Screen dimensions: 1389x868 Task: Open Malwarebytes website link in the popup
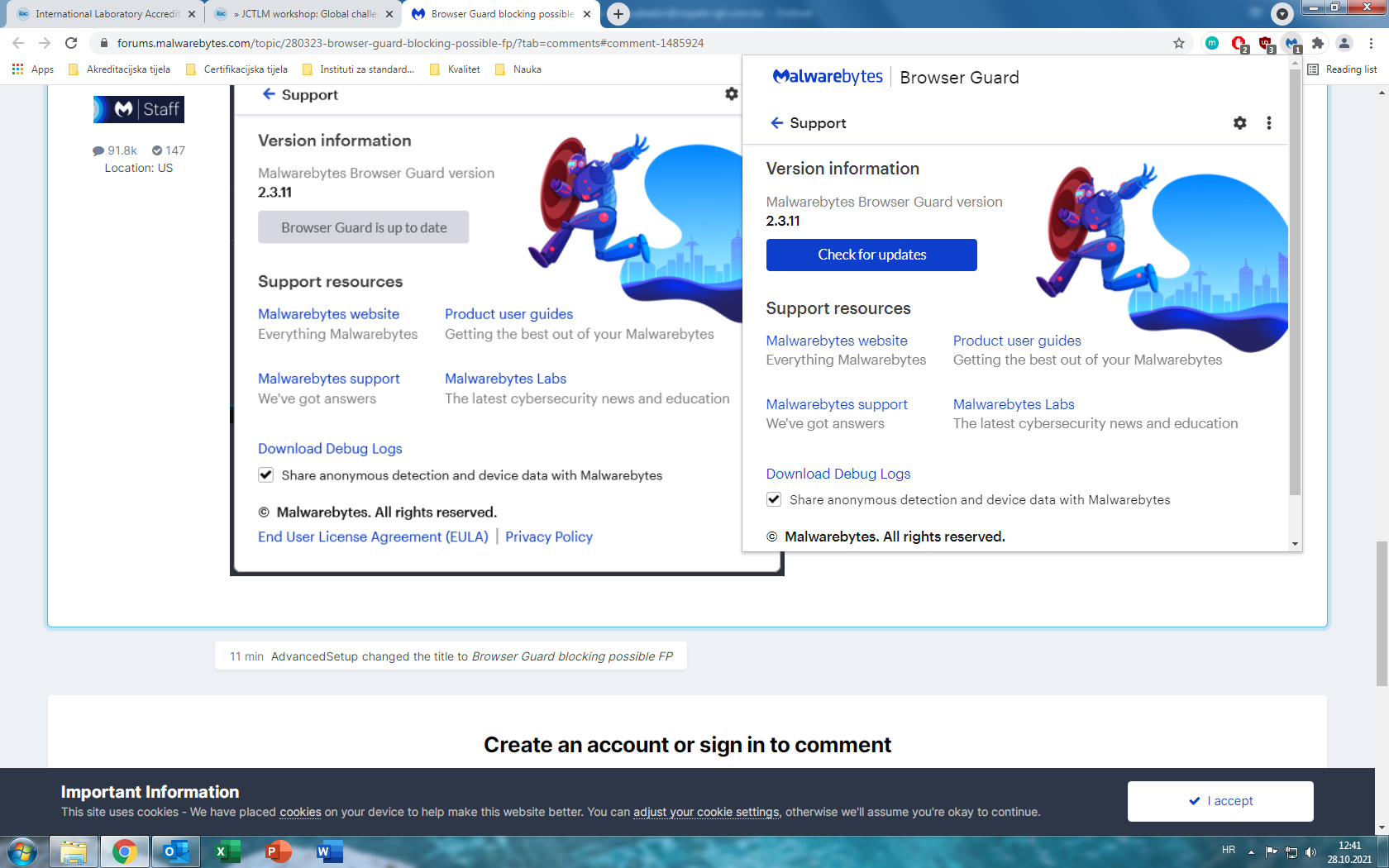(x=837, y=341)
